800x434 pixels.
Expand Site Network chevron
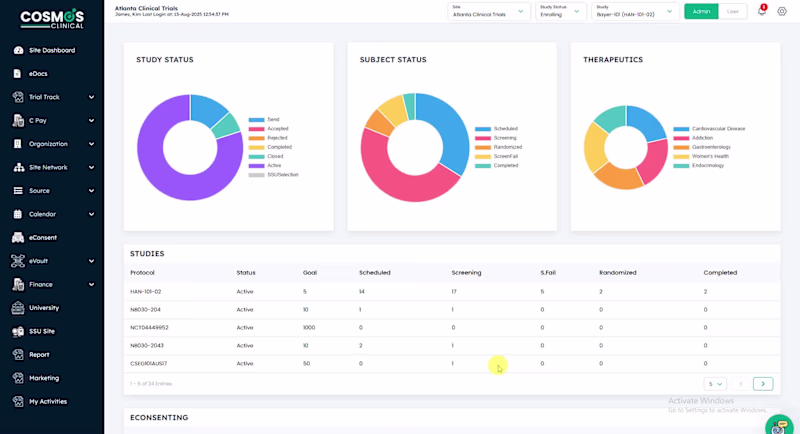pos(91,167)
